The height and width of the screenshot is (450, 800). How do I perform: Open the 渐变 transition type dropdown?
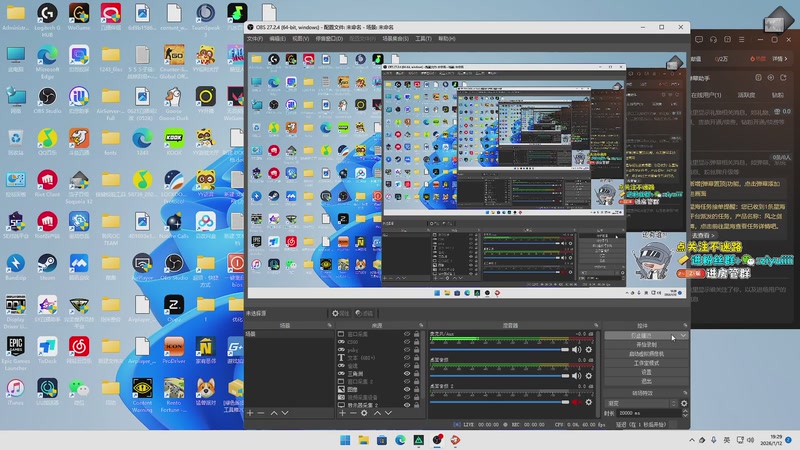[x=640, y=403]
